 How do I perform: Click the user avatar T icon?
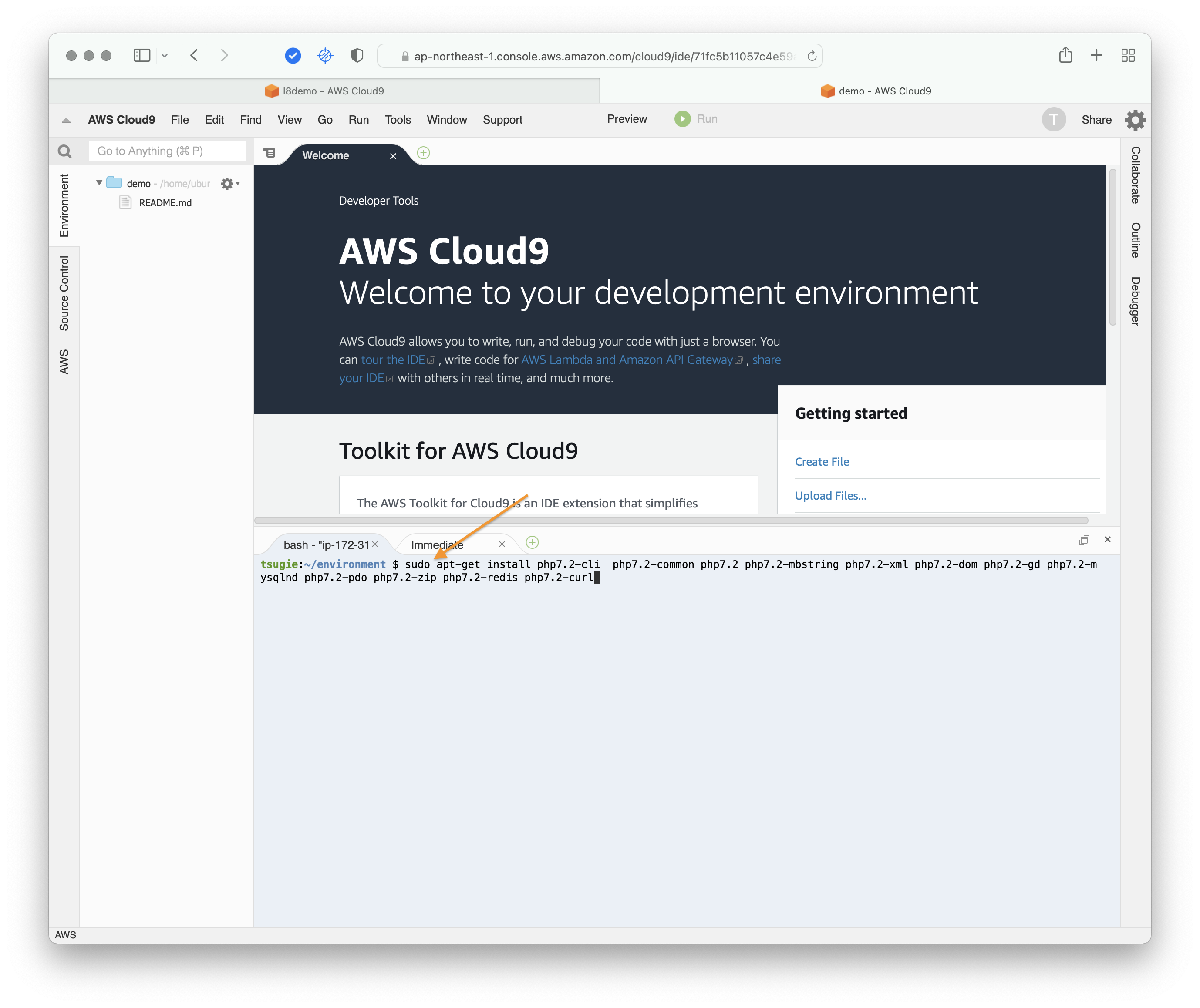1054,120
